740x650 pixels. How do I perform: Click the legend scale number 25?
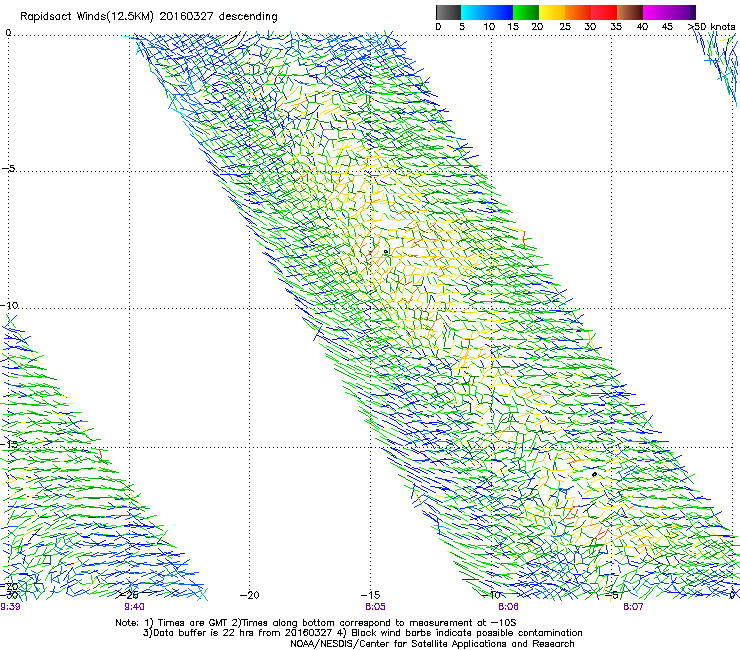click(565, 27)
